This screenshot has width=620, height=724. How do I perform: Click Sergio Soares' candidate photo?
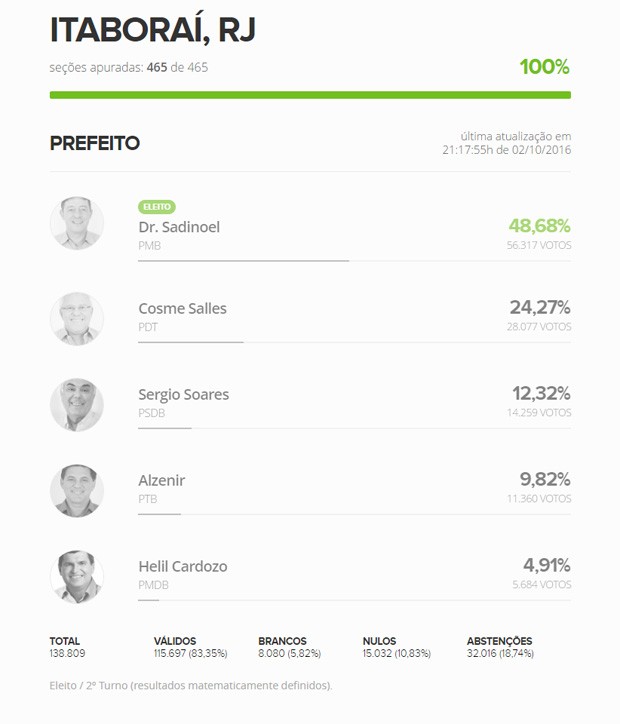pos(77,405)
